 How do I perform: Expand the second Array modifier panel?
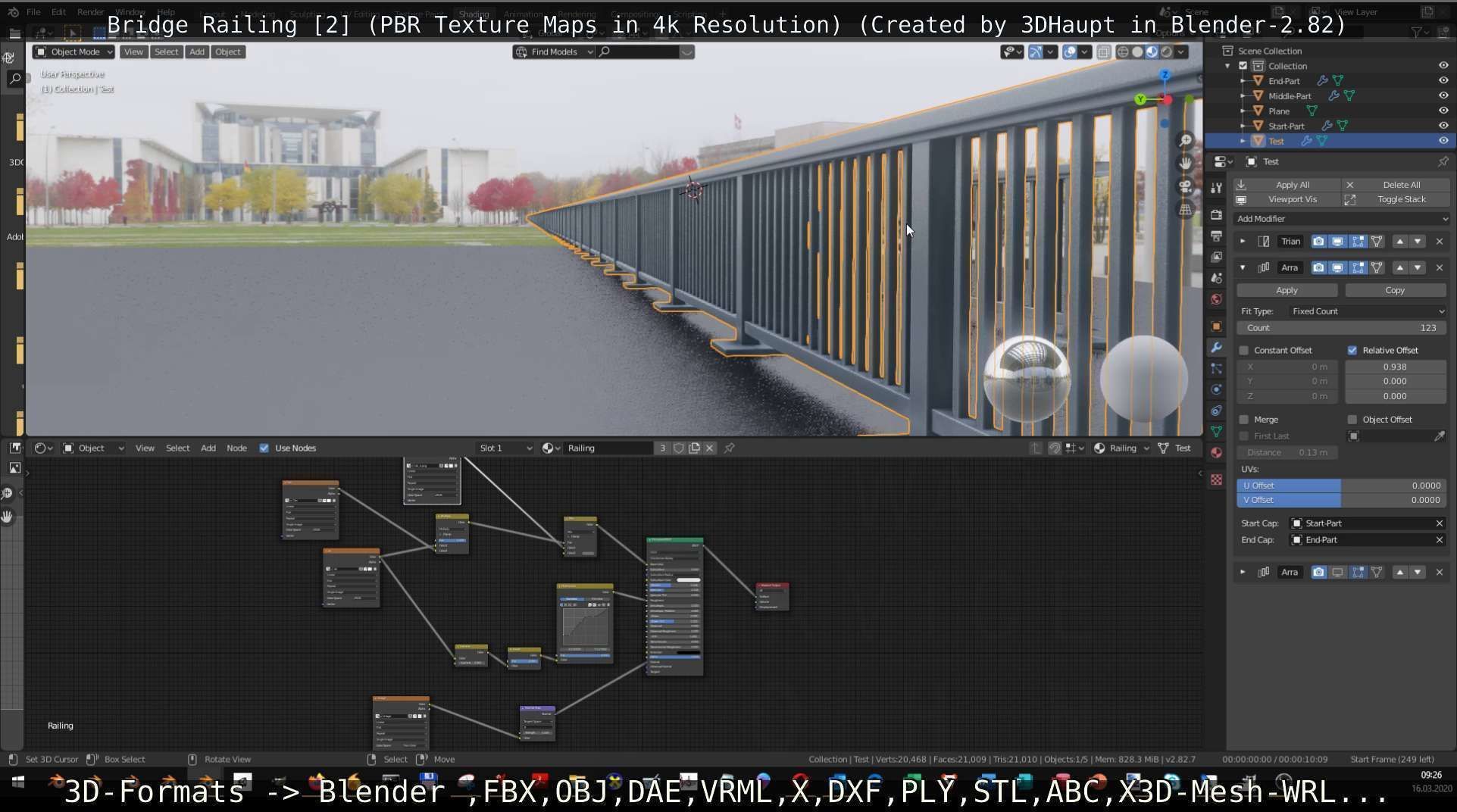point(1243,573)
